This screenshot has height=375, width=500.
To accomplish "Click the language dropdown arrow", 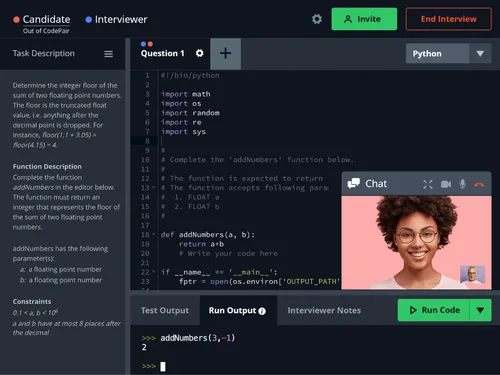I will pos(480,53).
